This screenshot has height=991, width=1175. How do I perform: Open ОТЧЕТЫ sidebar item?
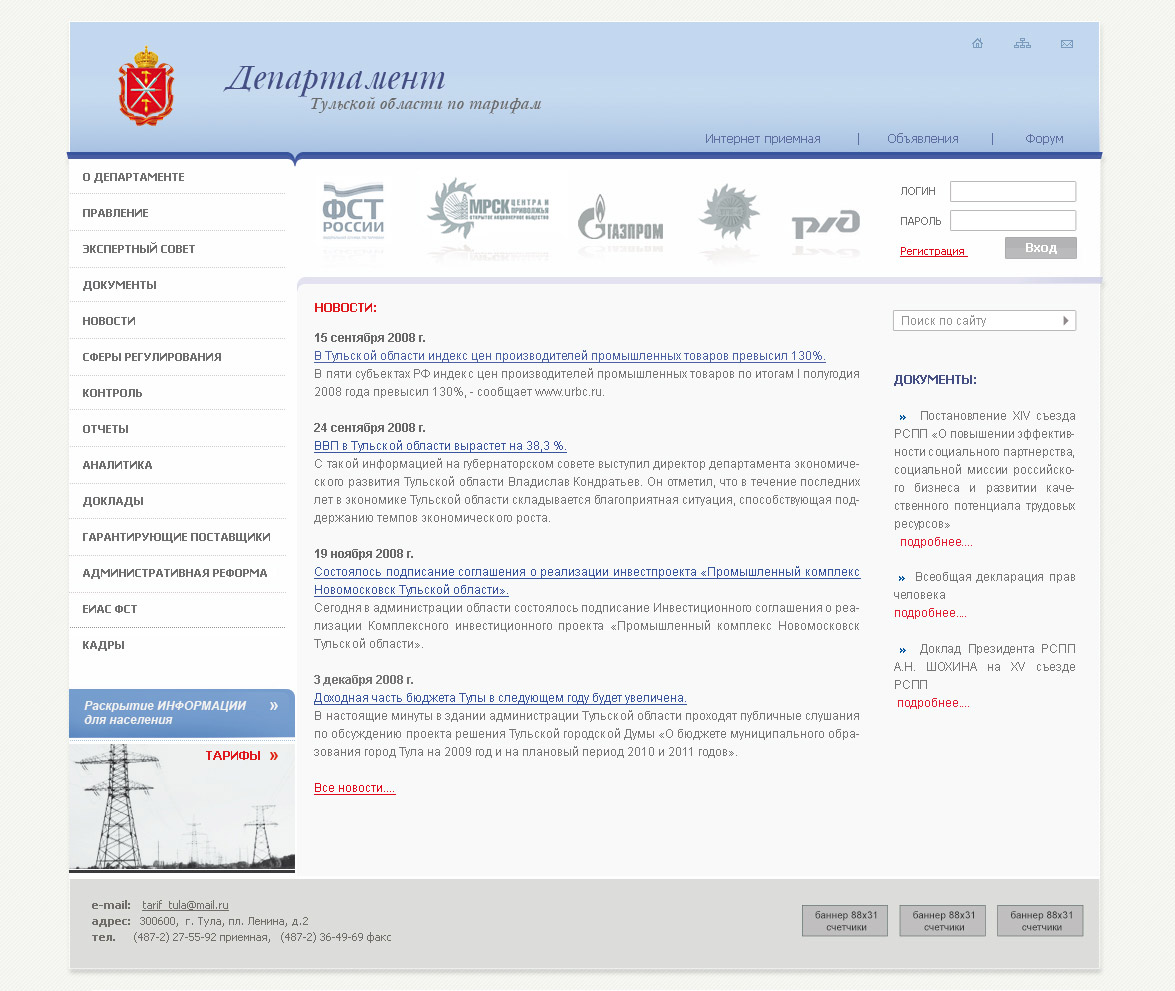pyautogui.click(x=106, y=429)
